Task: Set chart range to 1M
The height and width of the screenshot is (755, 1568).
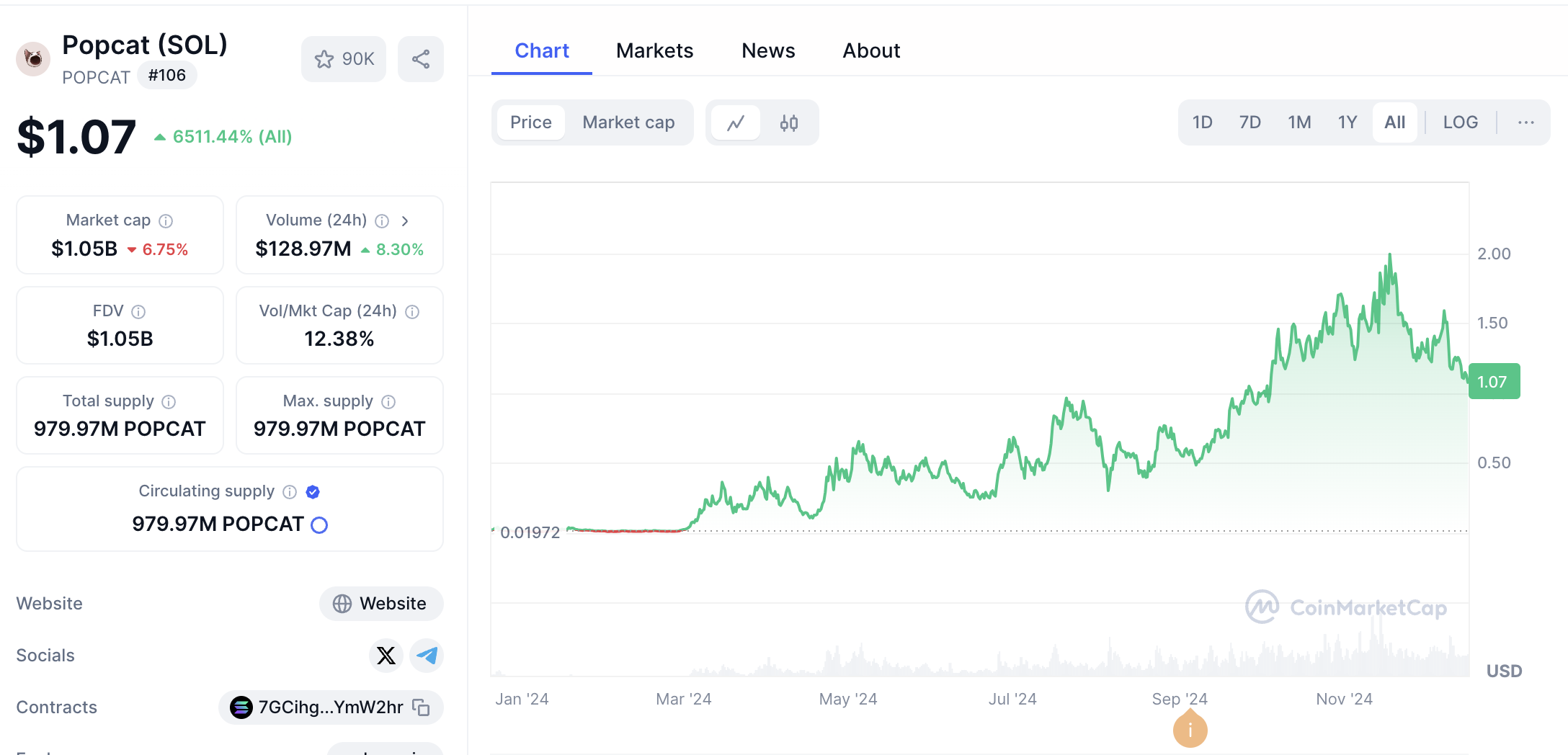Action: click(x=1299, y=122)
